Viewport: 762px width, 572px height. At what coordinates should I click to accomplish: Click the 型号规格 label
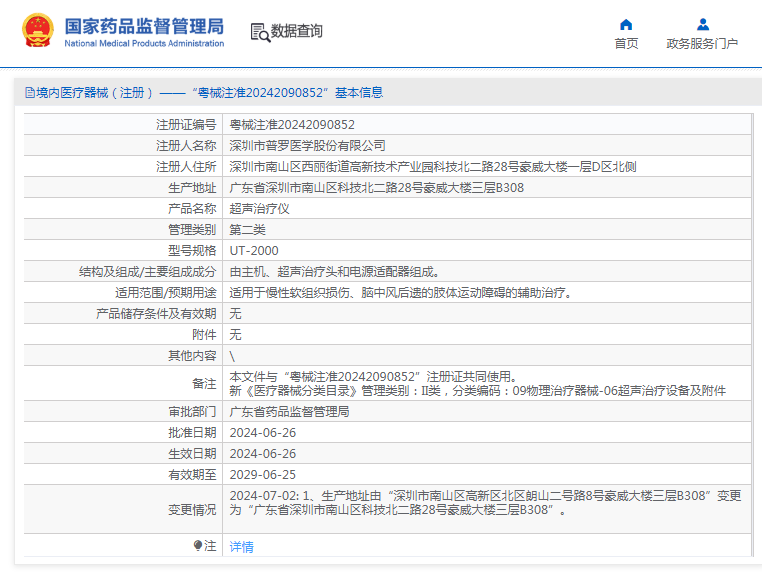(192, 251)
